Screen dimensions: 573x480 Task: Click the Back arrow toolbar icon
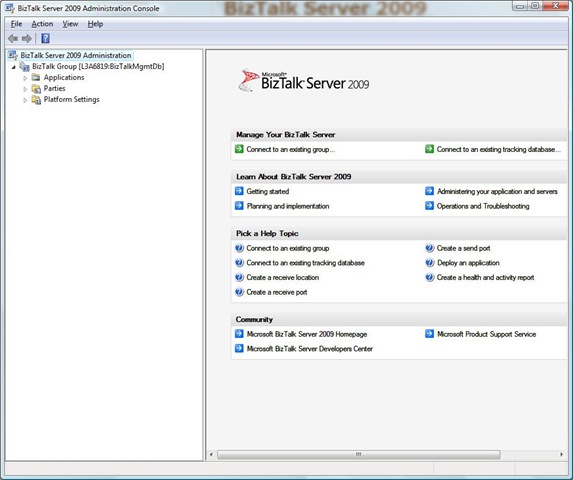tap(13, 38)
